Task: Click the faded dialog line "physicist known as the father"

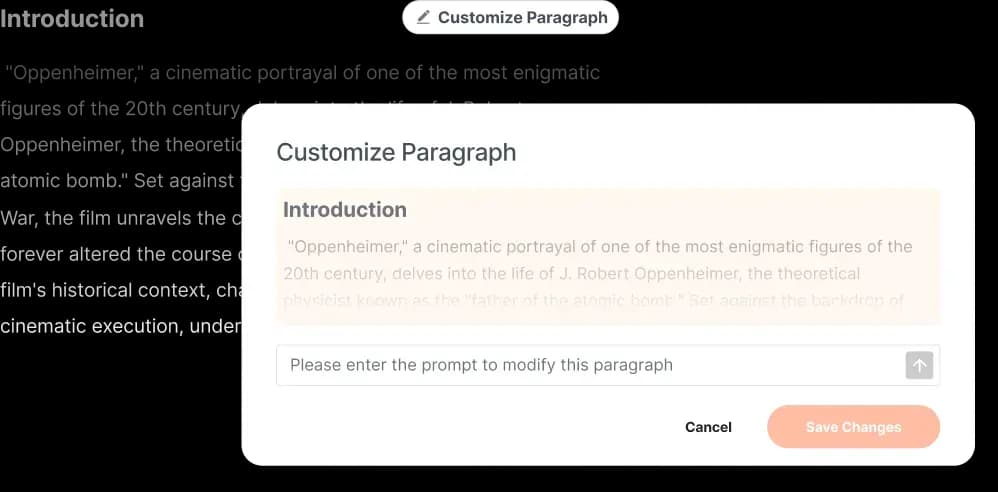Action: click(x=593, y=300)
